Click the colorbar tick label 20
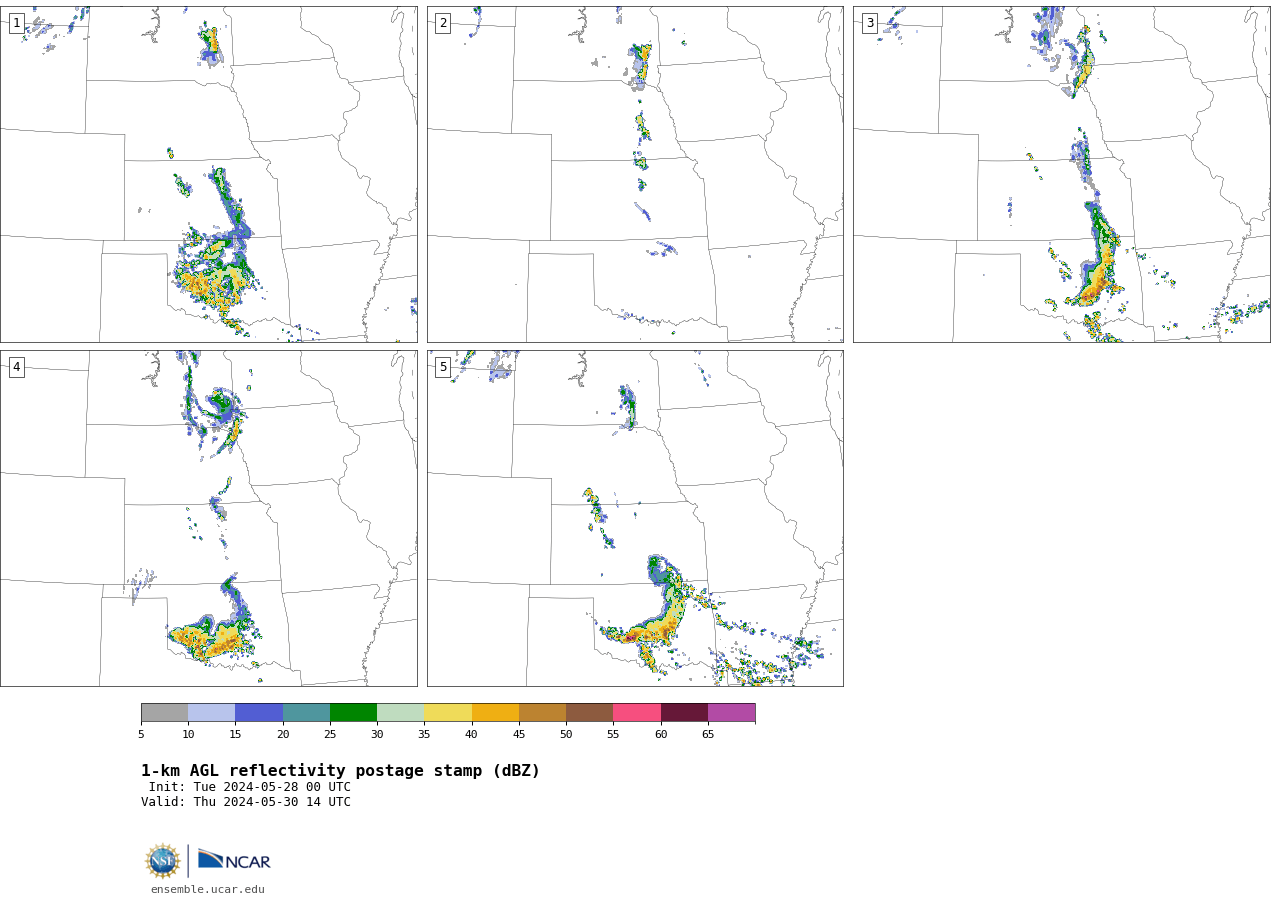This screenshot has width=1280, height=901. [x=283, y=734]
